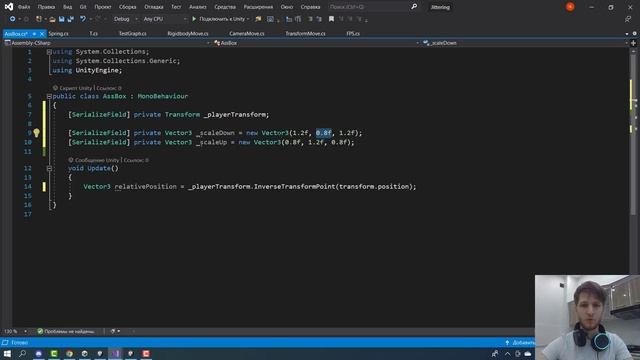Open the Справка menu
The height and width of the screenshot is (360, 640).
pyautogui.click(x=310, y=7)
